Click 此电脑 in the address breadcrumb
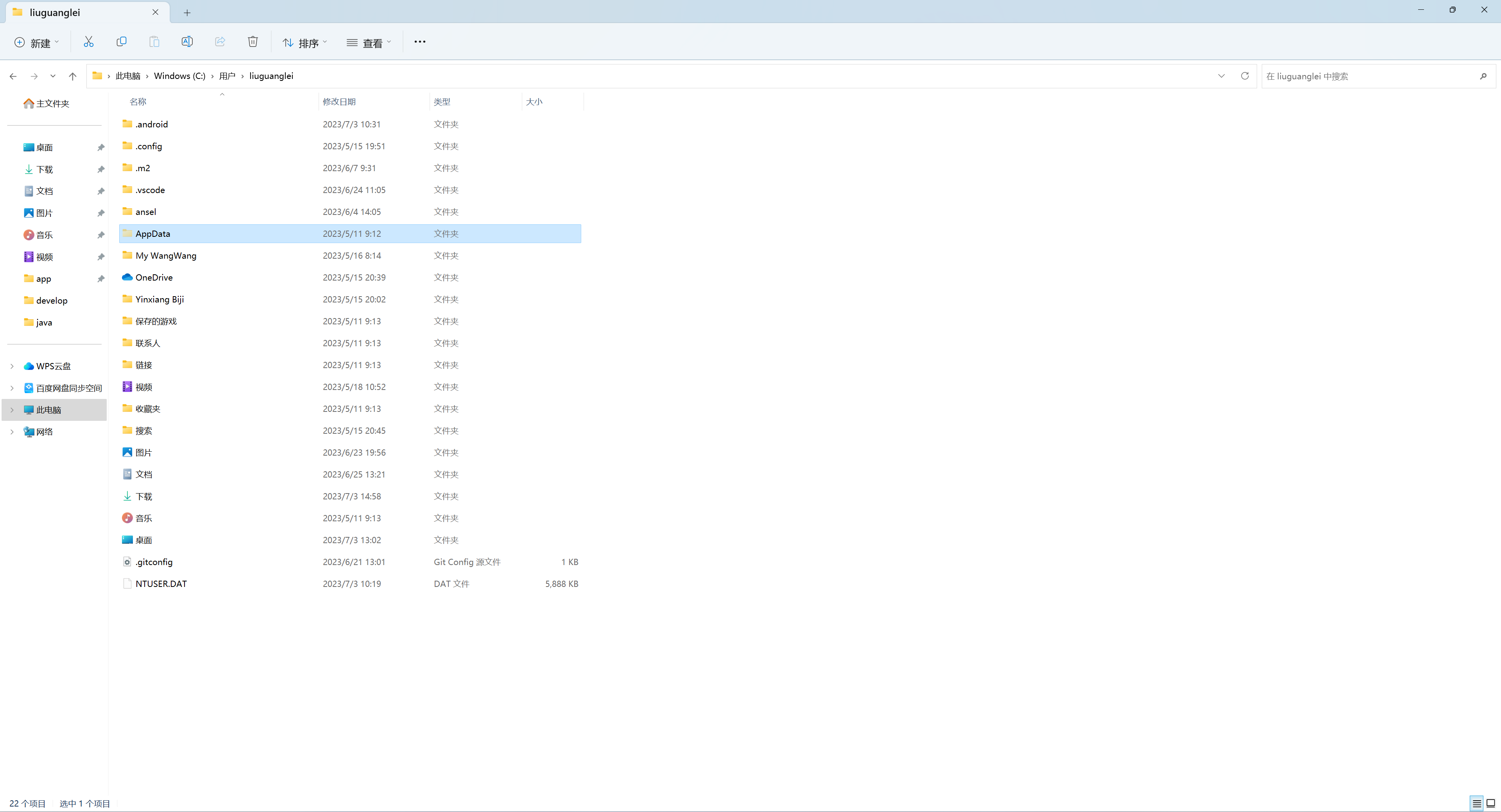 click(x=128, y=76)
